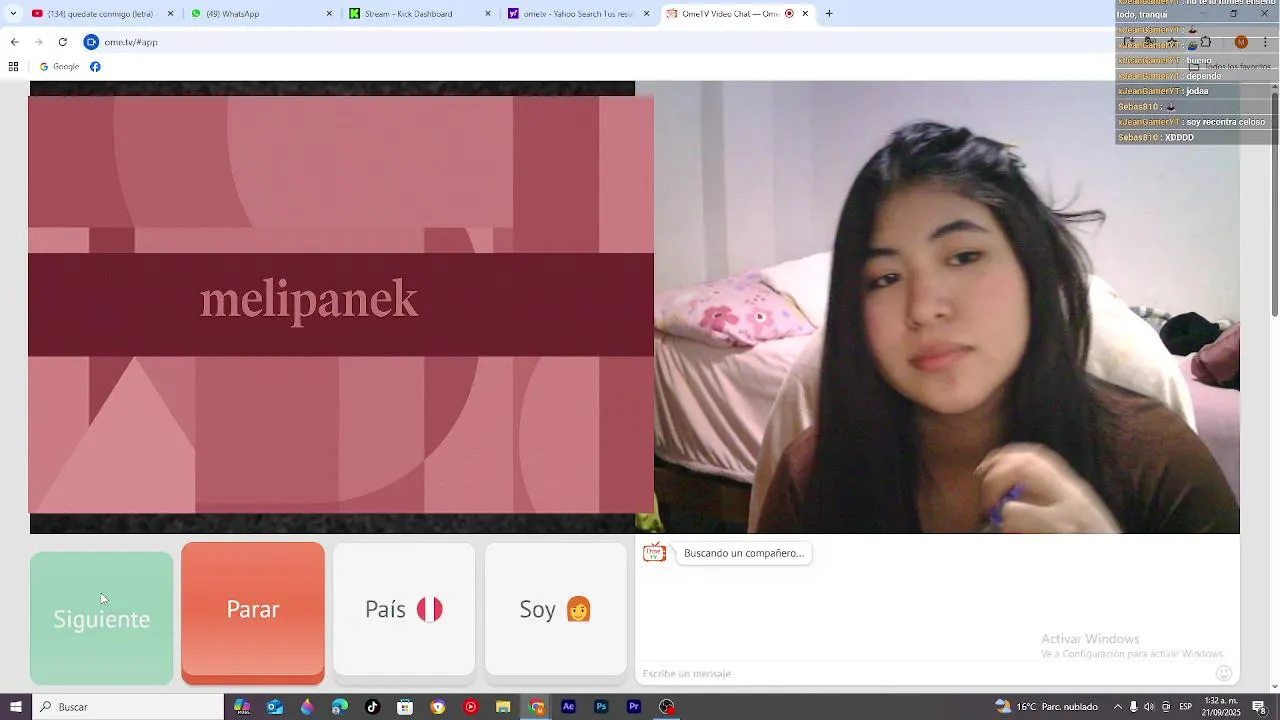Click the woman emoji icon next to Soy
Screen dimensions: 1280x720
coord(579,609)
